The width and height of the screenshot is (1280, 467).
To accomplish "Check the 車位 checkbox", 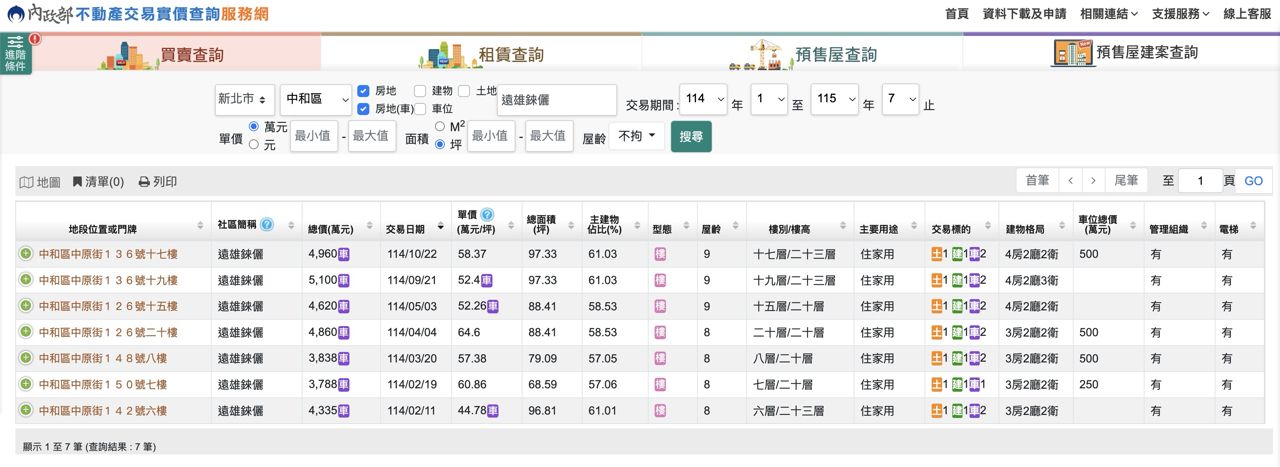I will click(x=420, y=108).
